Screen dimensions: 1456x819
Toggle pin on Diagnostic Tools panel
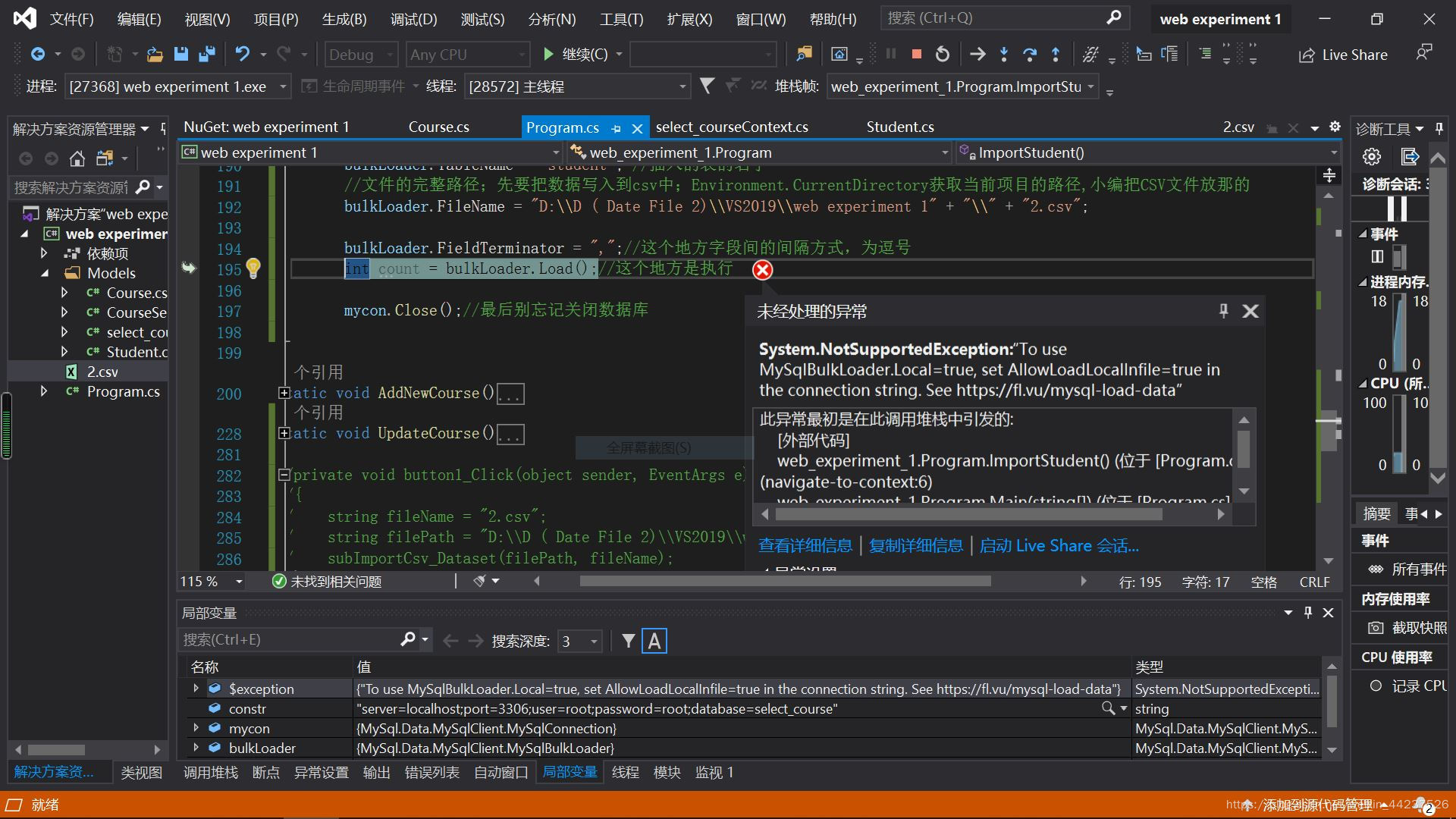pos(1439,129)
